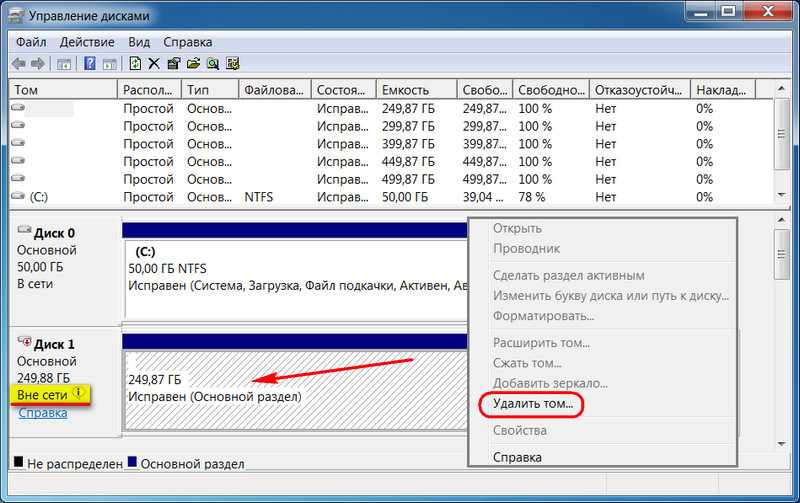The height and width of the screenshot is (503, 800).
Task: Click the magnifier search toolbar icon
Action: point(211,64)
